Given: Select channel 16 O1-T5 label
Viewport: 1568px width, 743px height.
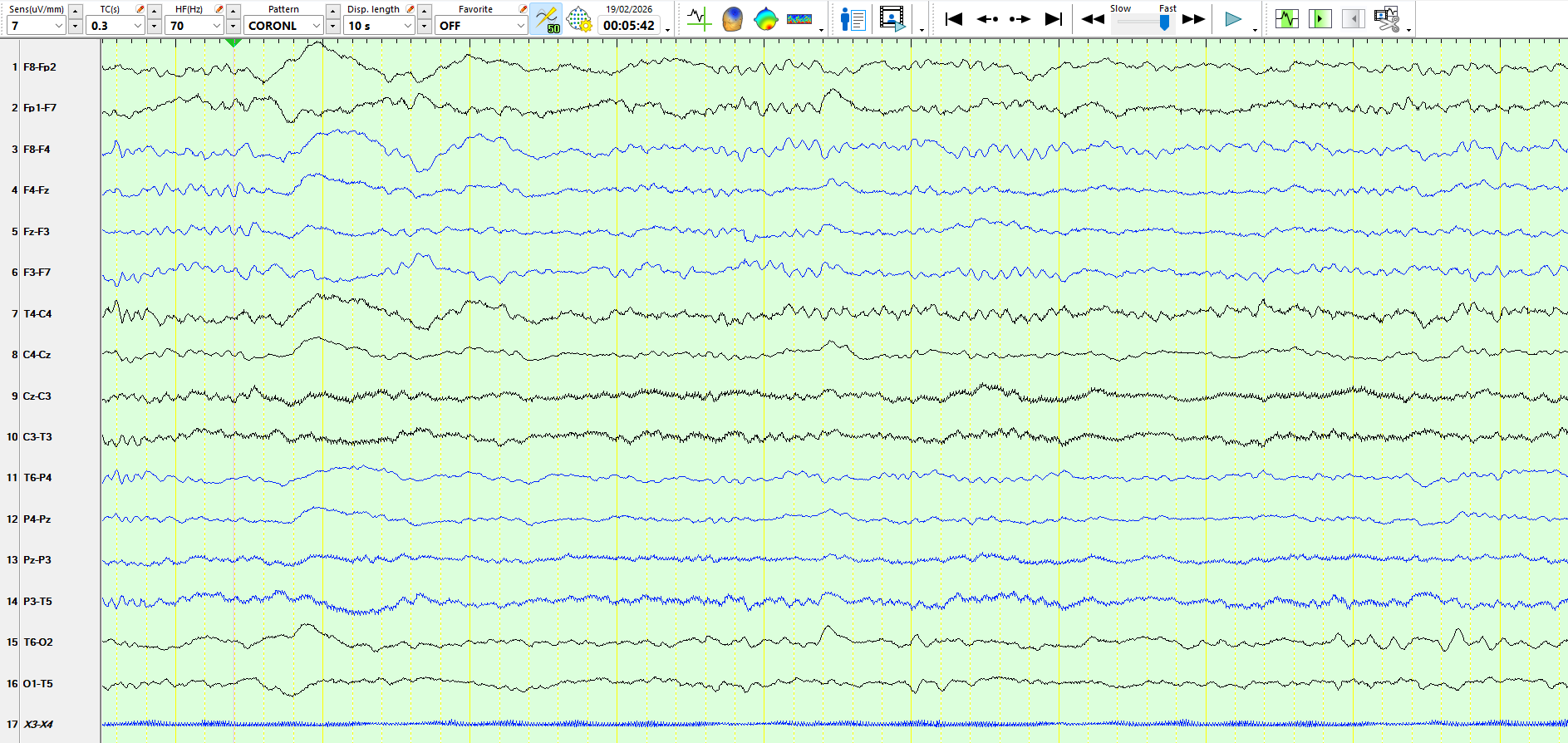Looking at the screenshot, I should (38, 684).
